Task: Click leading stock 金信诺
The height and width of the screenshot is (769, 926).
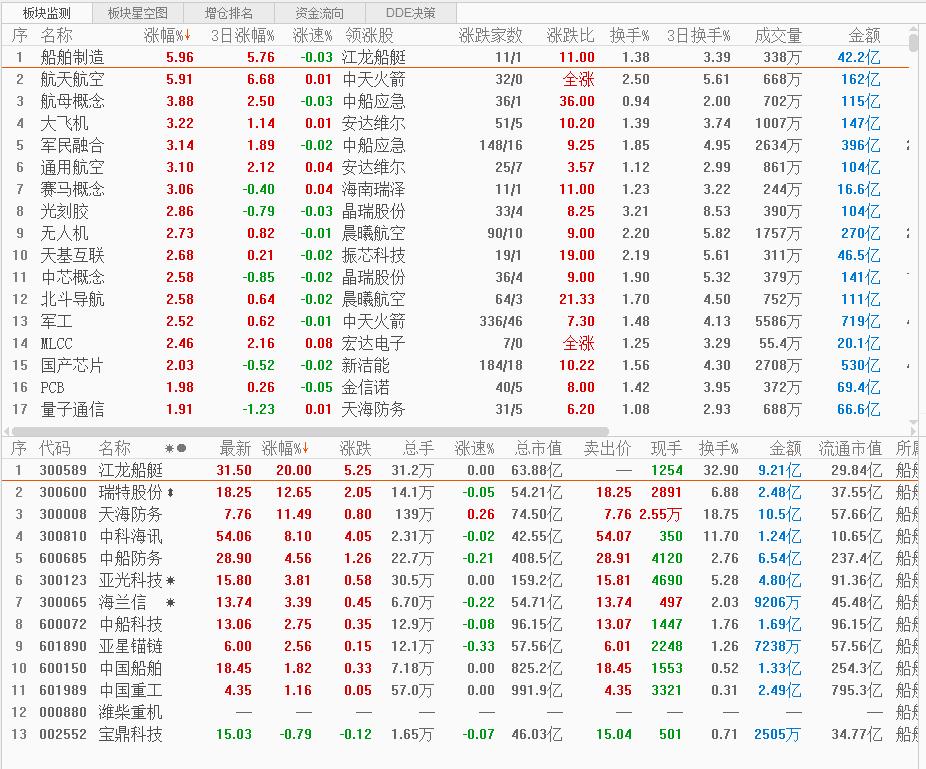Action: [366, 387]
